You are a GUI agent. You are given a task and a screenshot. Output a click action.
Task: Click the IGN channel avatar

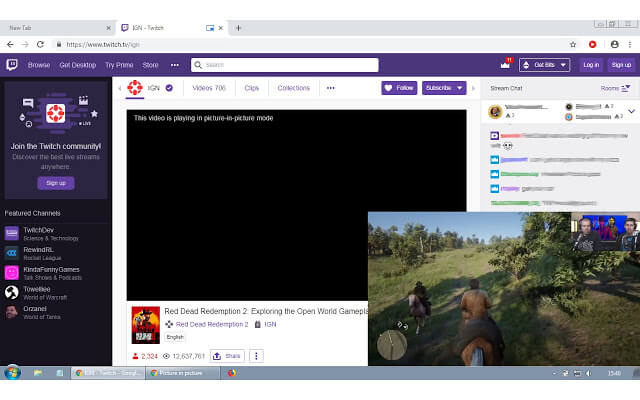point(135,88)
